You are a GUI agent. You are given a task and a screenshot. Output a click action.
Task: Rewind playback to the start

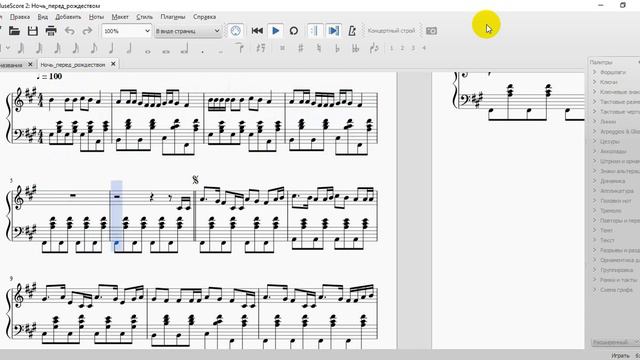point(257,31)
